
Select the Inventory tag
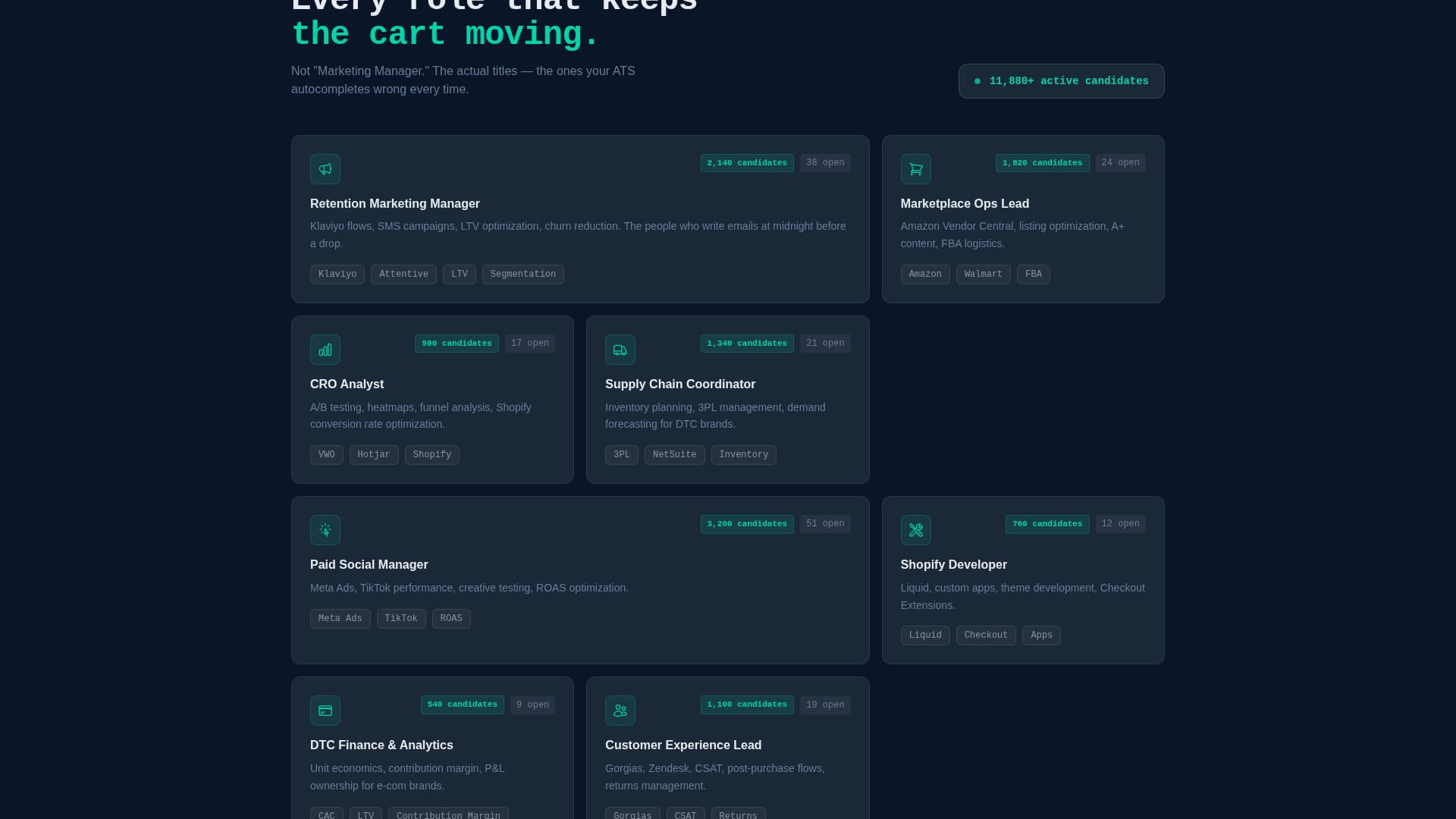point(743,455)
